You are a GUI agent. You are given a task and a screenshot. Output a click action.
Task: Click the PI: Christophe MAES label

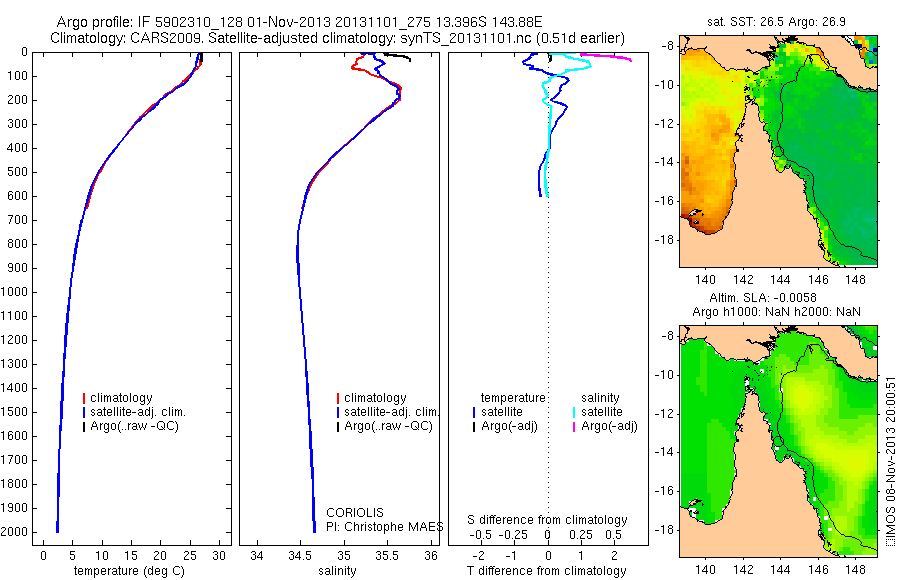click(x=385, y=527)
